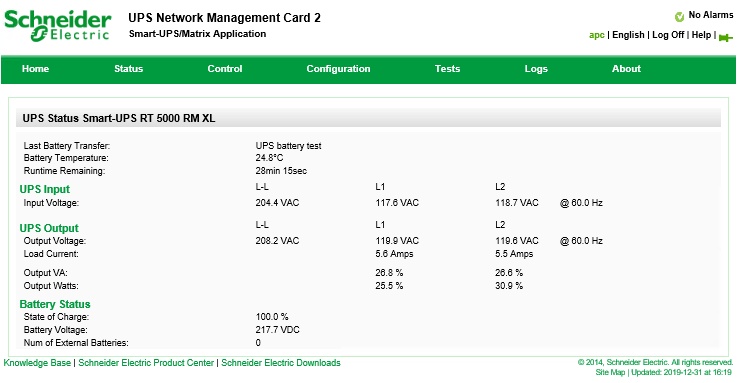Open the Home menu
The height and width of the screenshot is (383, 743).
(36, 69)
